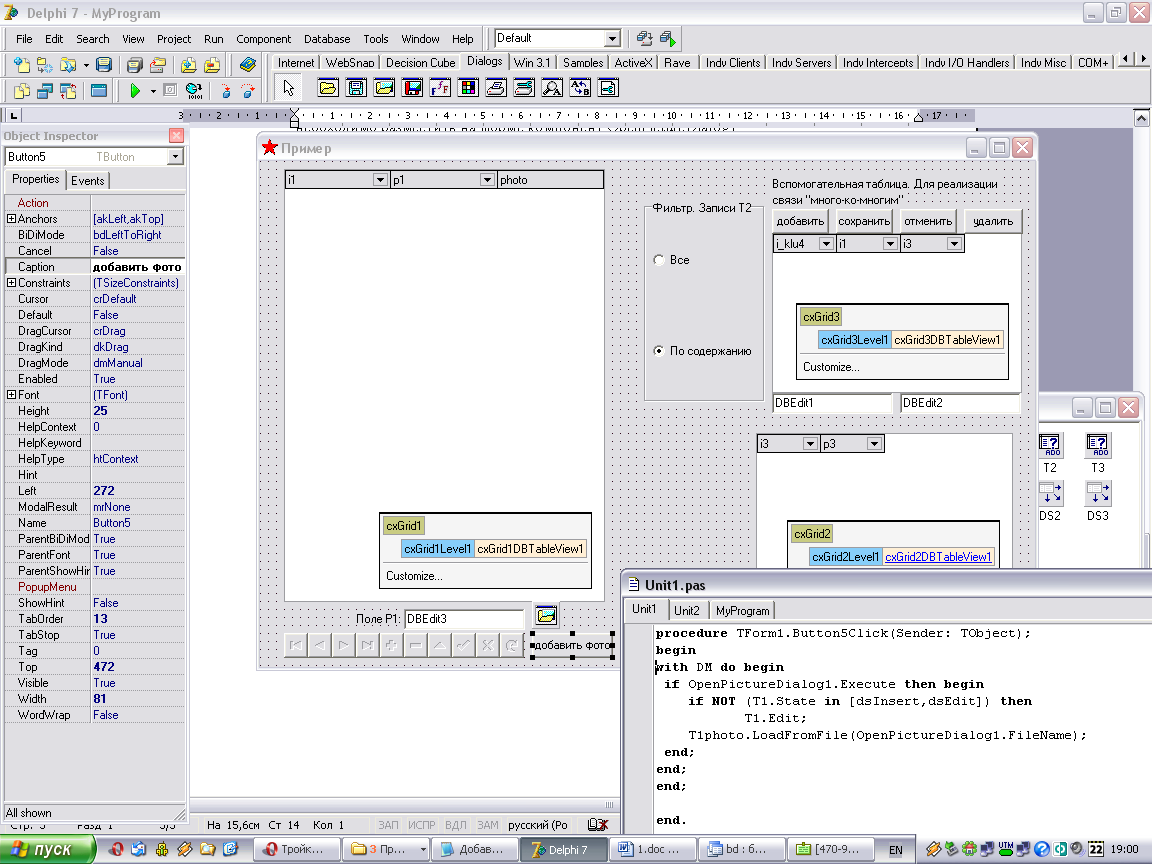The image size is (1152, 864).
Task: Open the p3 column dropdown
Action: coord(874,444)
